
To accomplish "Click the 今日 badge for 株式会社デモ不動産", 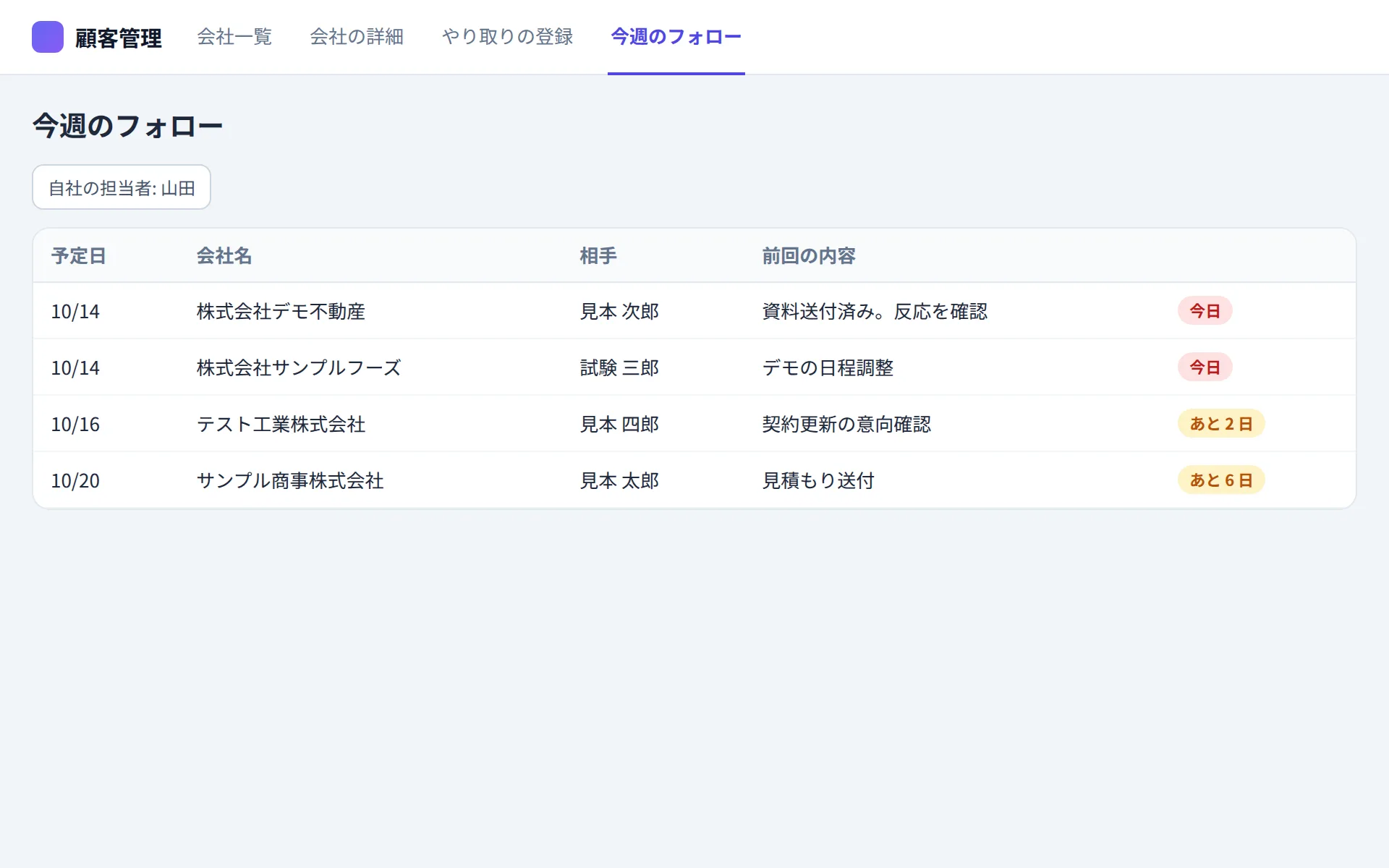I will click(1205, 311).
